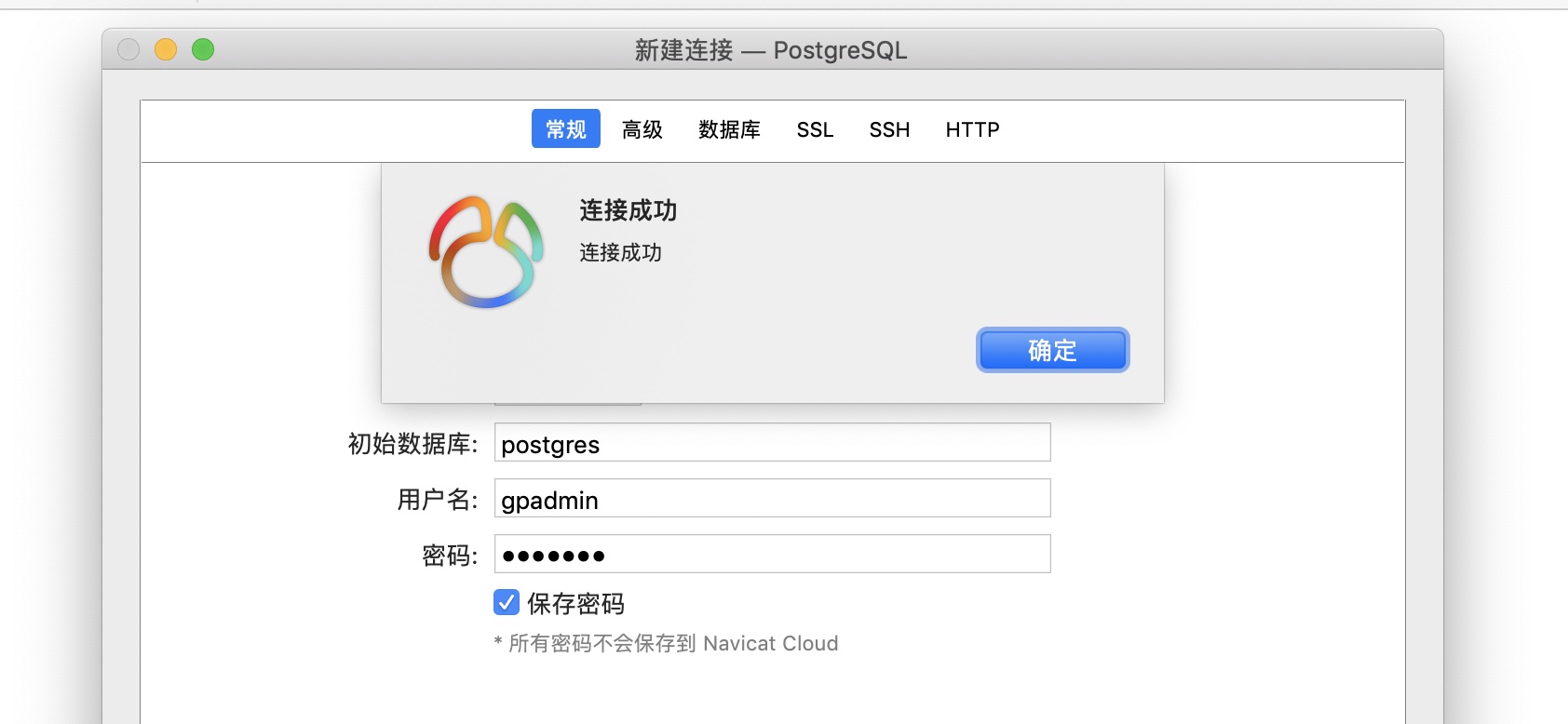The width and height of the screenshot is (1568, 724).
Task: Click the Navicat Cloud password note
Action: click(666, 643)
